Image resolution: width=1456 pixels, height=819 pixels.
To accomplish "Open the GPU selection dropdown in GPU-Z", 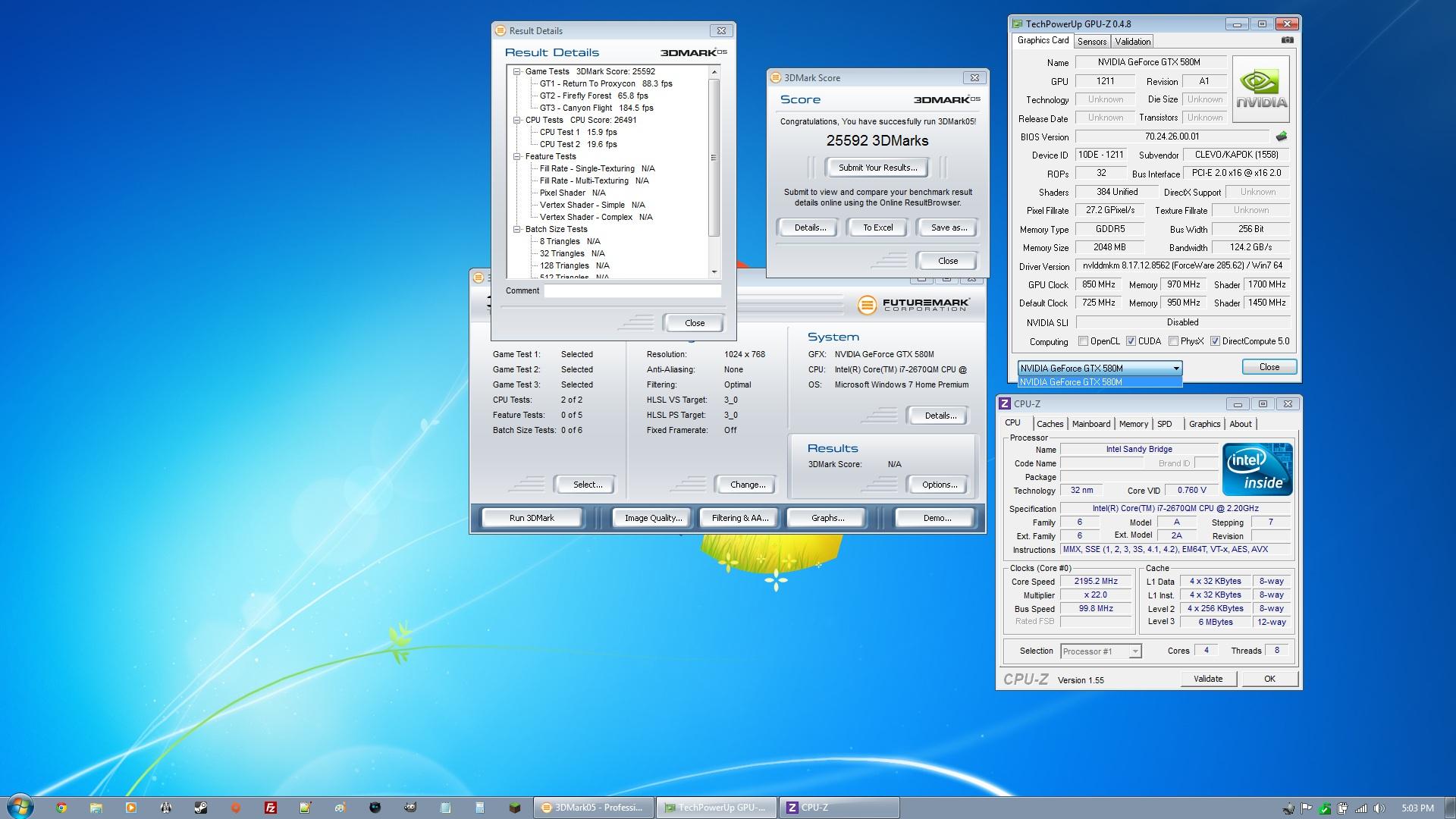I will click(1100, 368).
